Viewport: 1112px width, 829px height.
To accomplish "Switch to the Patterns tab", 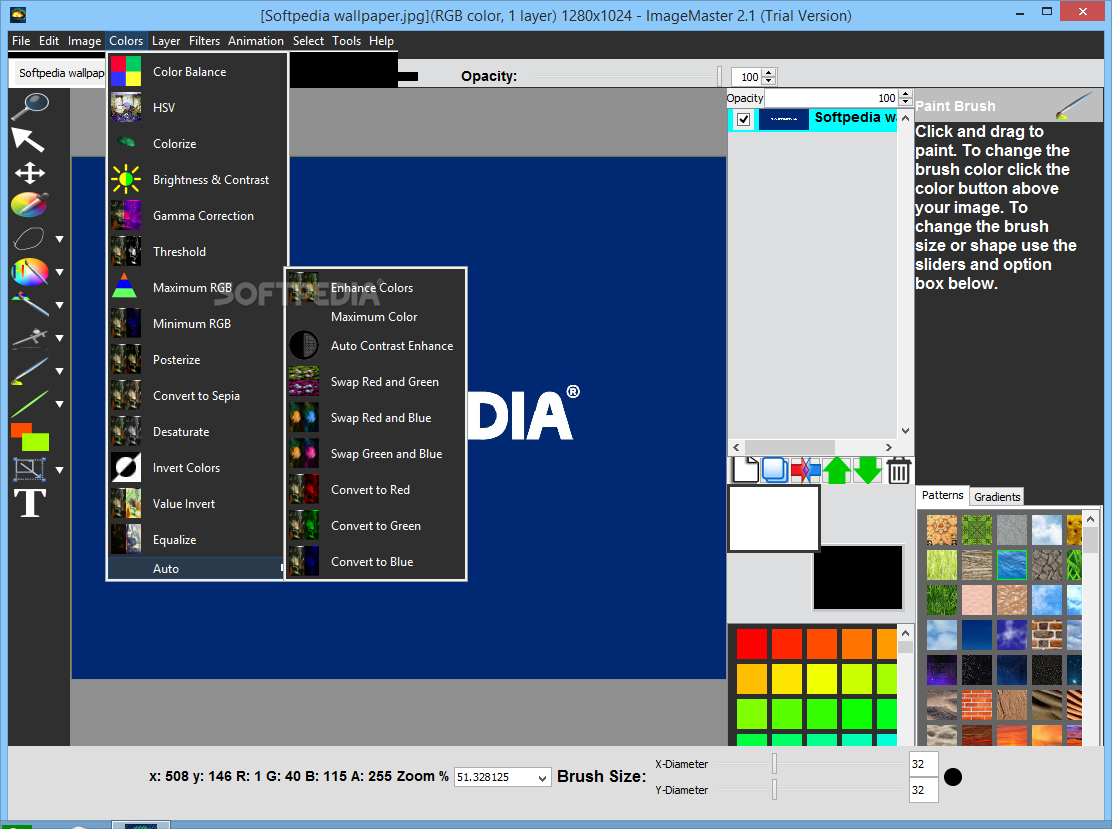I will (x=942, y=495).
